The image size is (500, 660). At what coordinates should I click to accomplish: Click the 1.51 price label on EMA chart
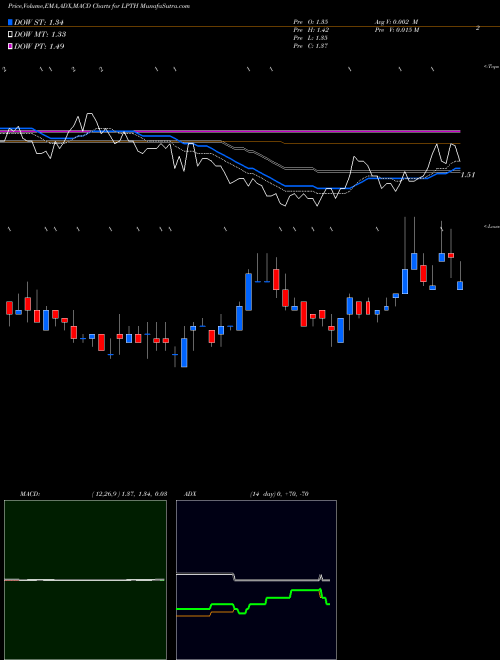click(x=468, y=175)
